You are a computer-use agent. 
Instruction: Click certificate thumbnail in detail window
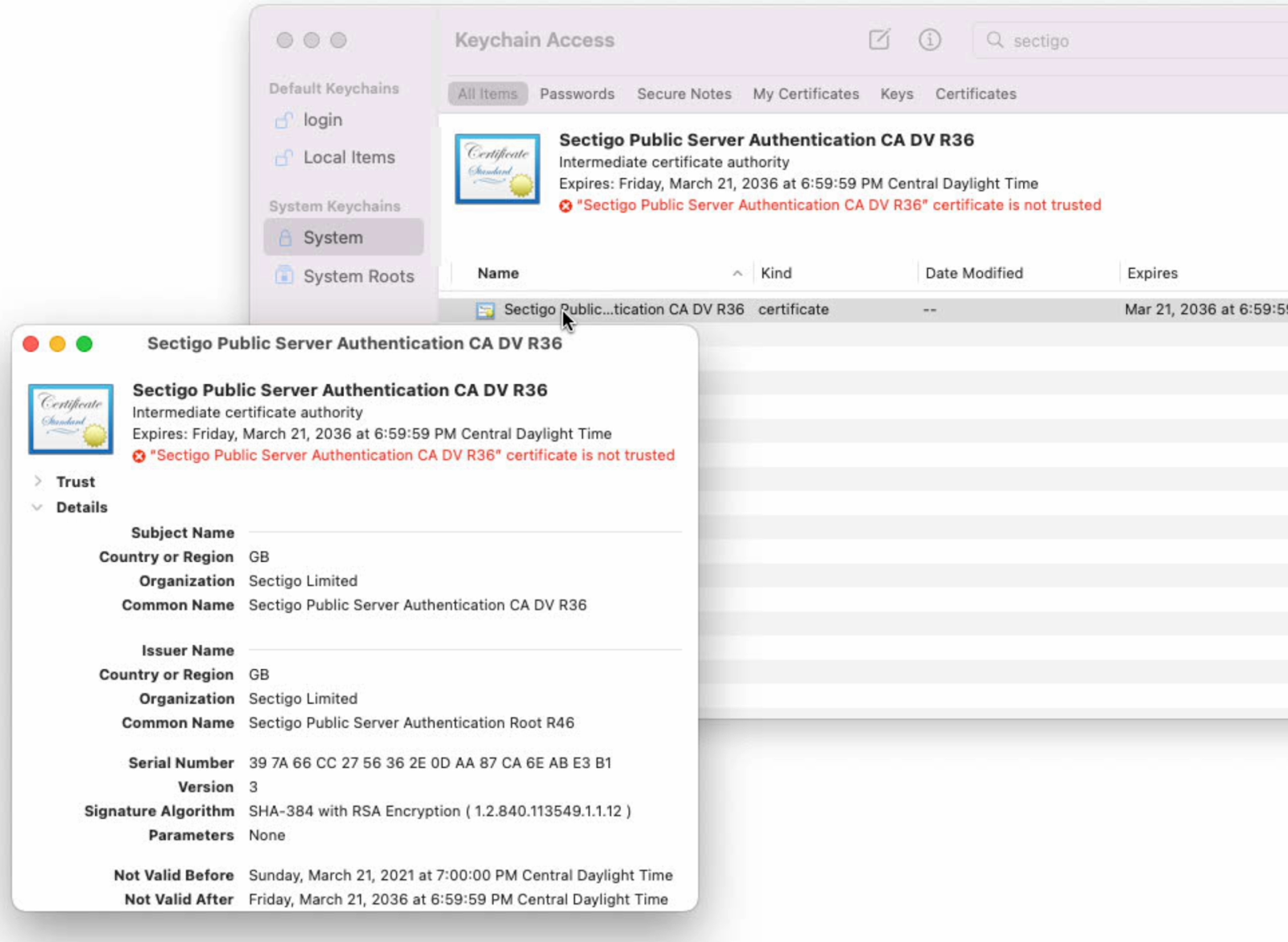coord(71,419)
